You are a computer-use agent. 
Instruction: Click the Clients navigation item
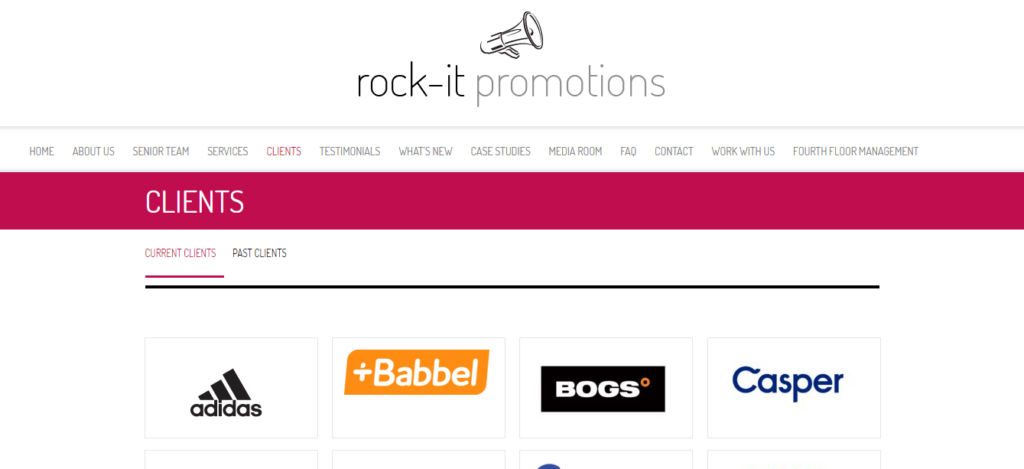(284, 152)
